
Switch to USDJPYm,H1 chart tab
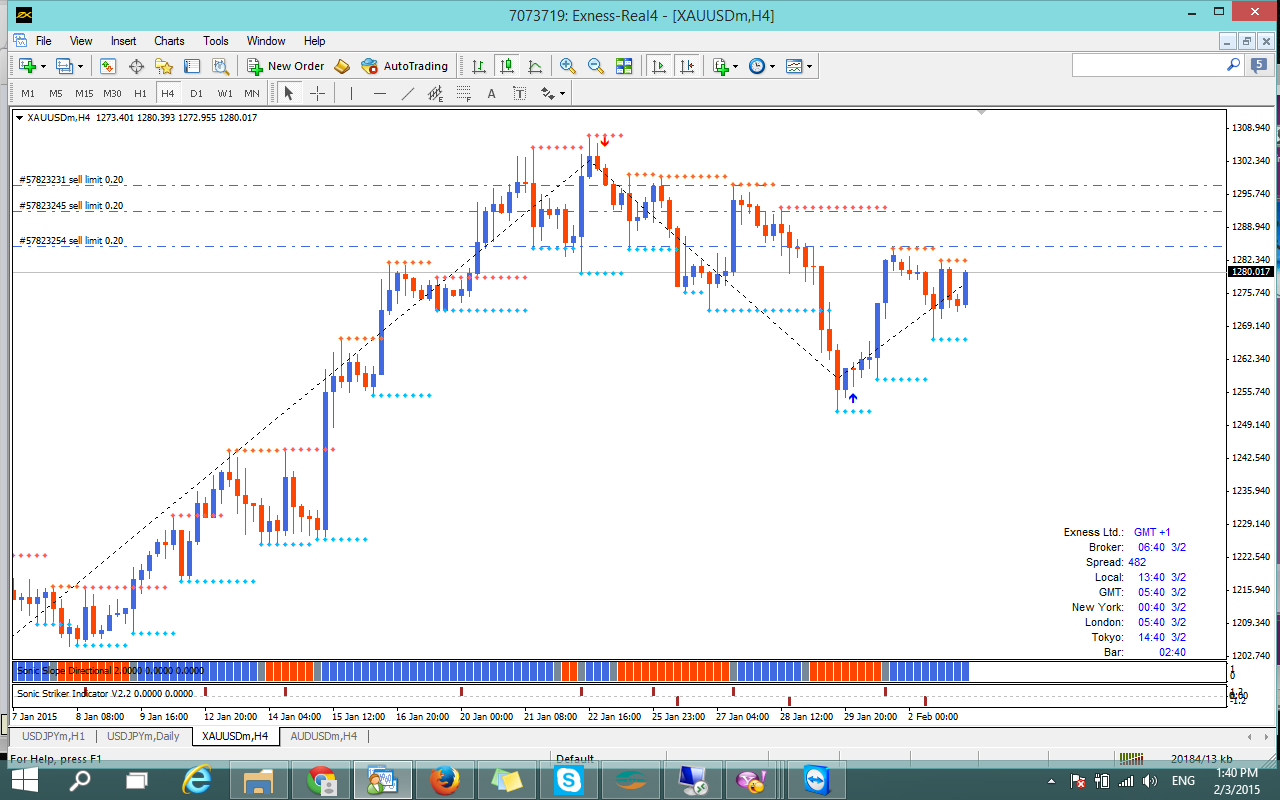(x=54, y=736)
